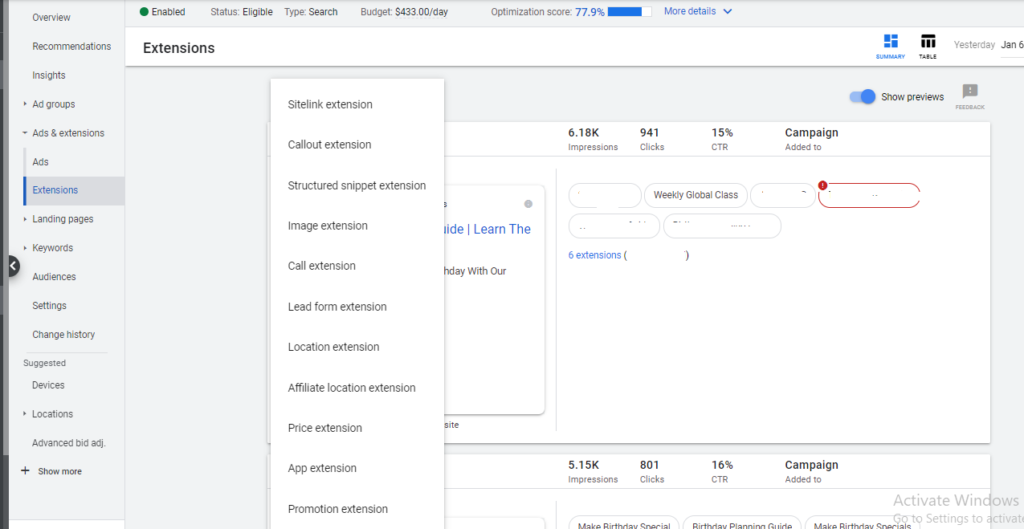Click the plus icon beside Show more
Viewport: 1024px width, 529px height.
tap(25, 471)
